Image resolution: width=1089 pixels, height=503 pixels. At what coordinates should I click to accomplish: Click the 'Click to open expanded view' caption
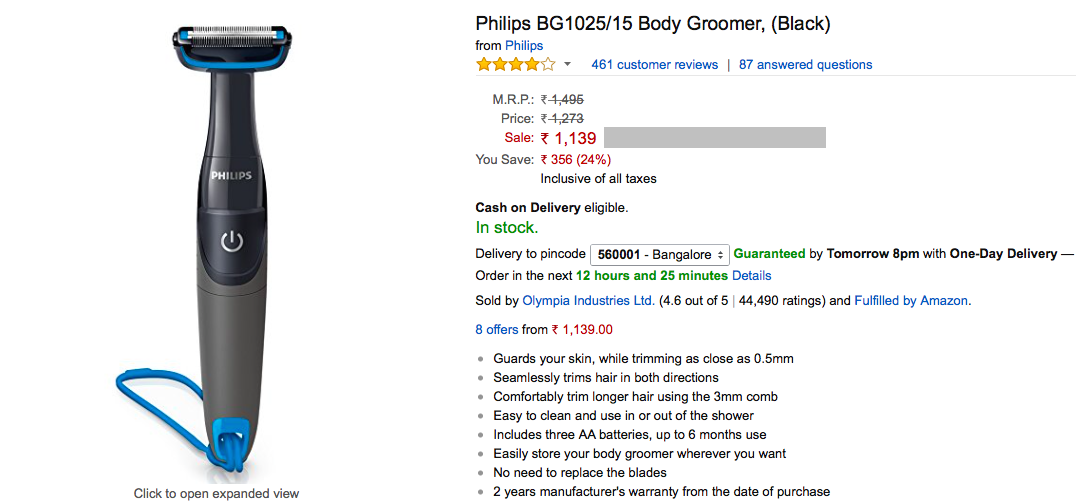tap(216, 493)
